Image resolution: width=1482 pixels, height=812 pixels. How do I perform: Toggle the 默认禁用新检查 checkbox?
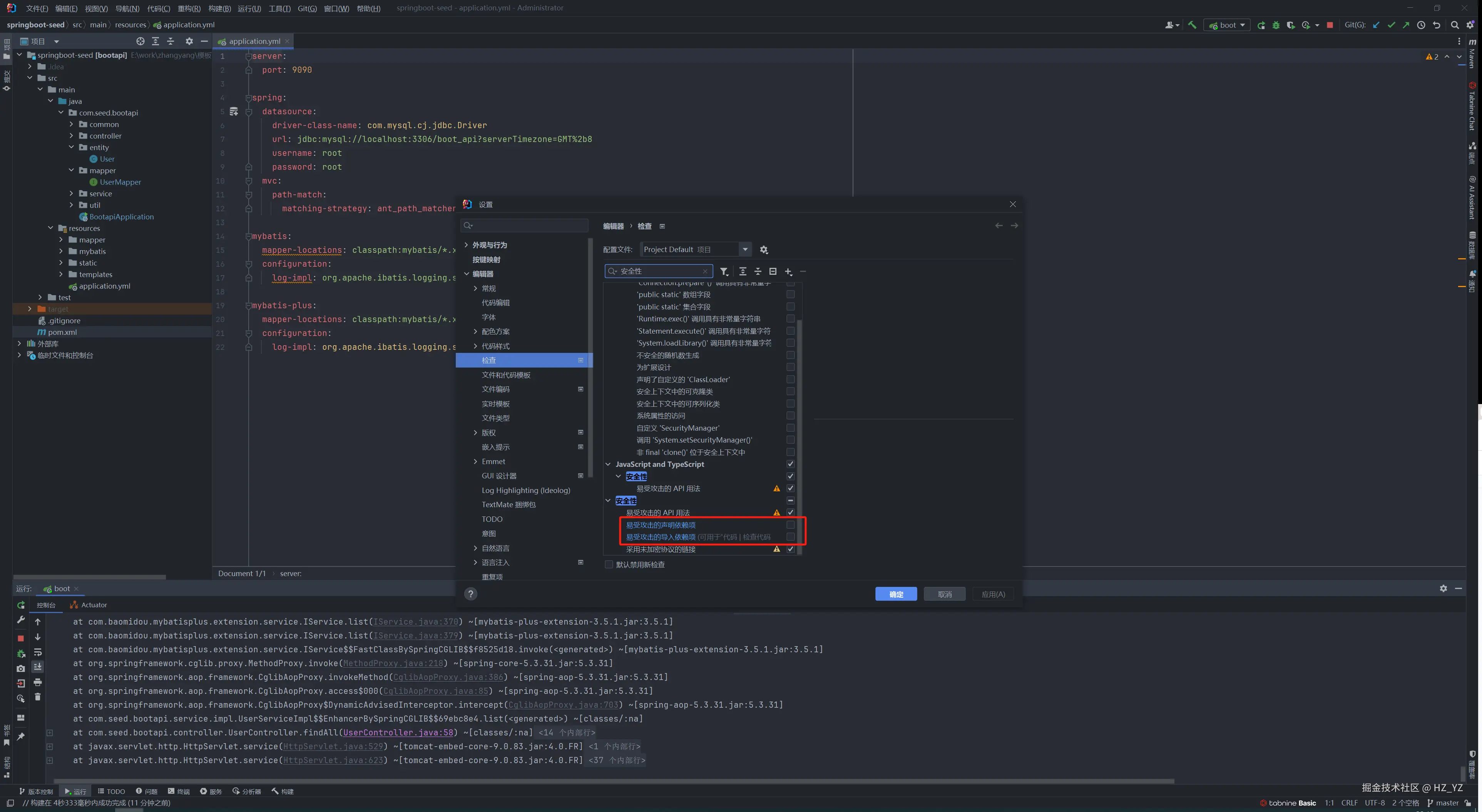pos(609,565)
